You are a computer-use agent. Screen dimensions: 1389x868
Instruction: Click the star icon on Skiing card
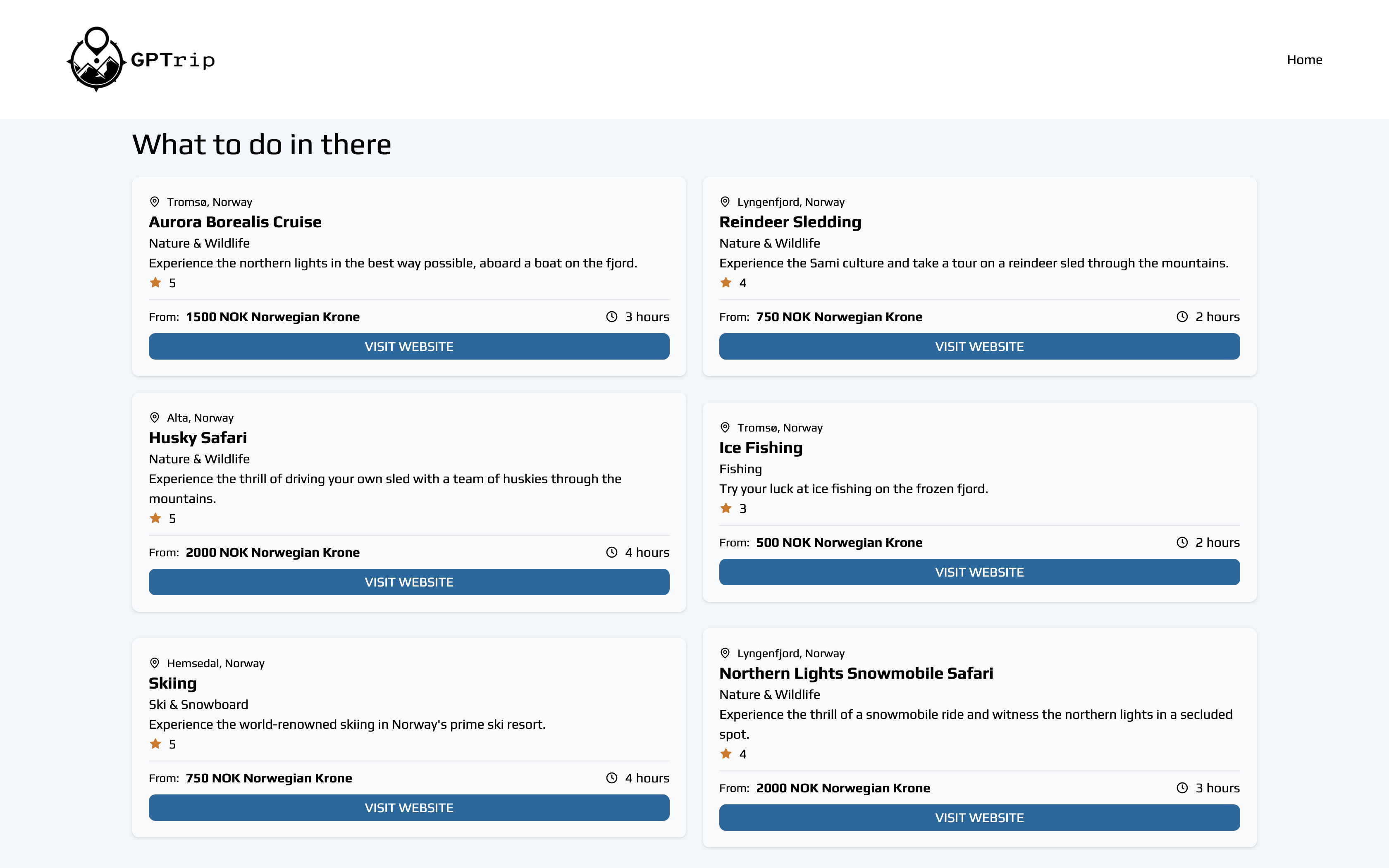(155, 744)
